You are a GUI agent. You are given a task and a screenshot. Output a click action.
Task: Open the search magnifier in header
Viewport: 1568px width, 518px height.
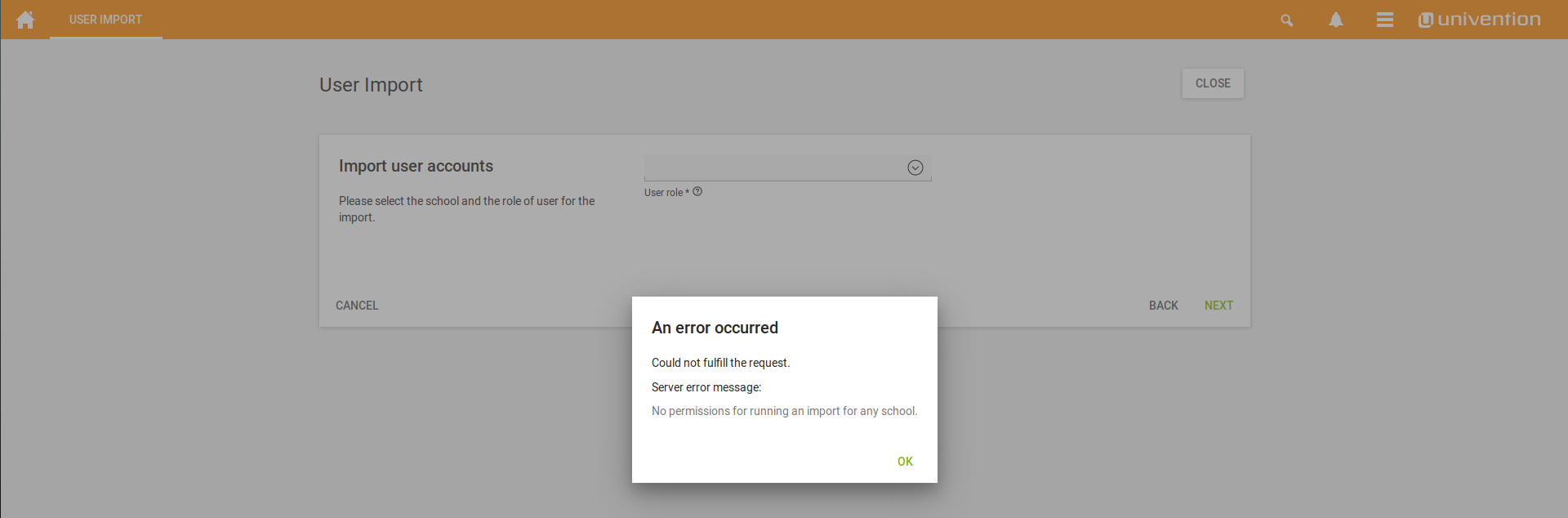tap(1286, 20)
